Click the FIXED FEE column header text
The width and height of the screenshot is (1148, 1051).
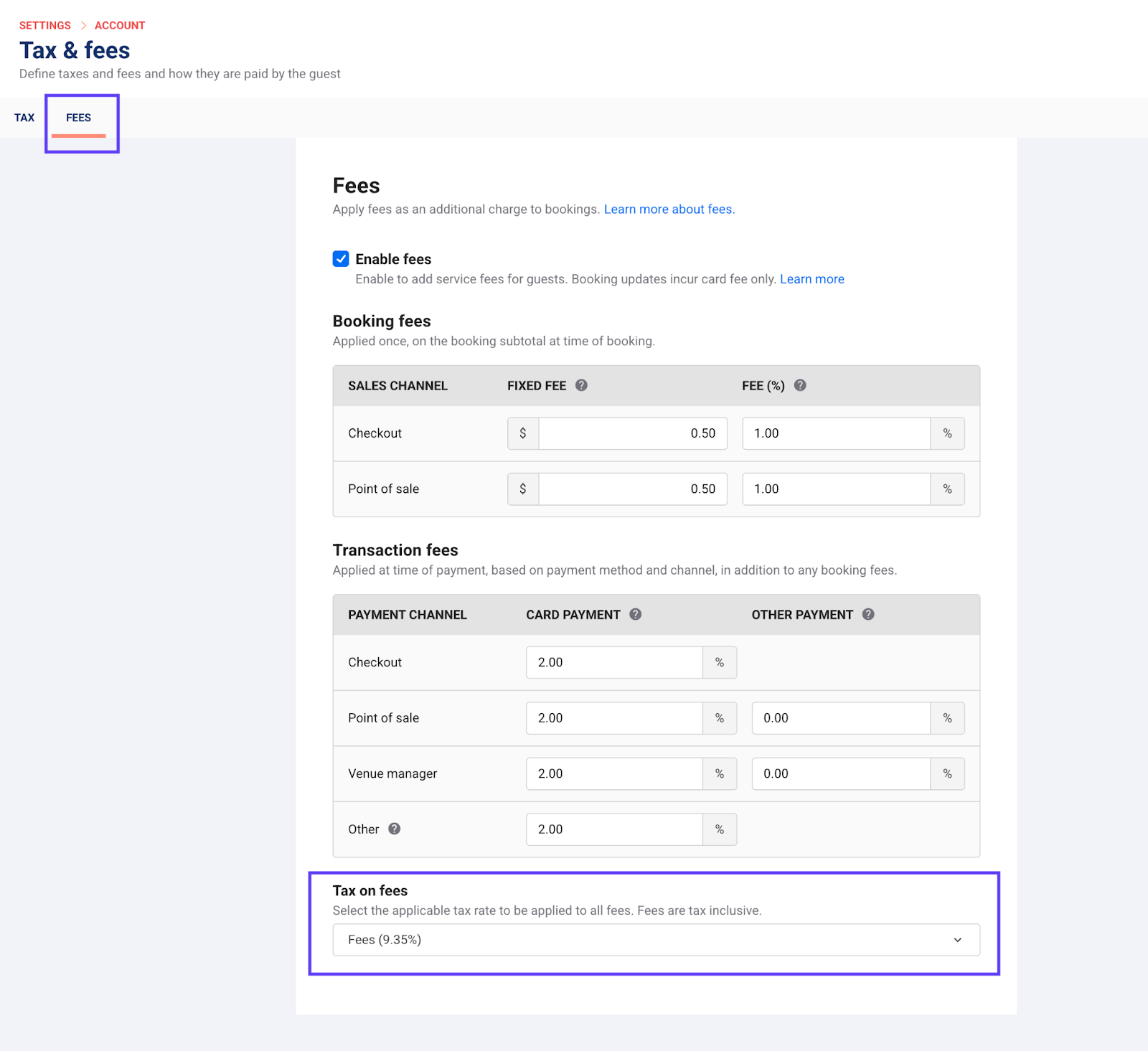click(537, 386)
